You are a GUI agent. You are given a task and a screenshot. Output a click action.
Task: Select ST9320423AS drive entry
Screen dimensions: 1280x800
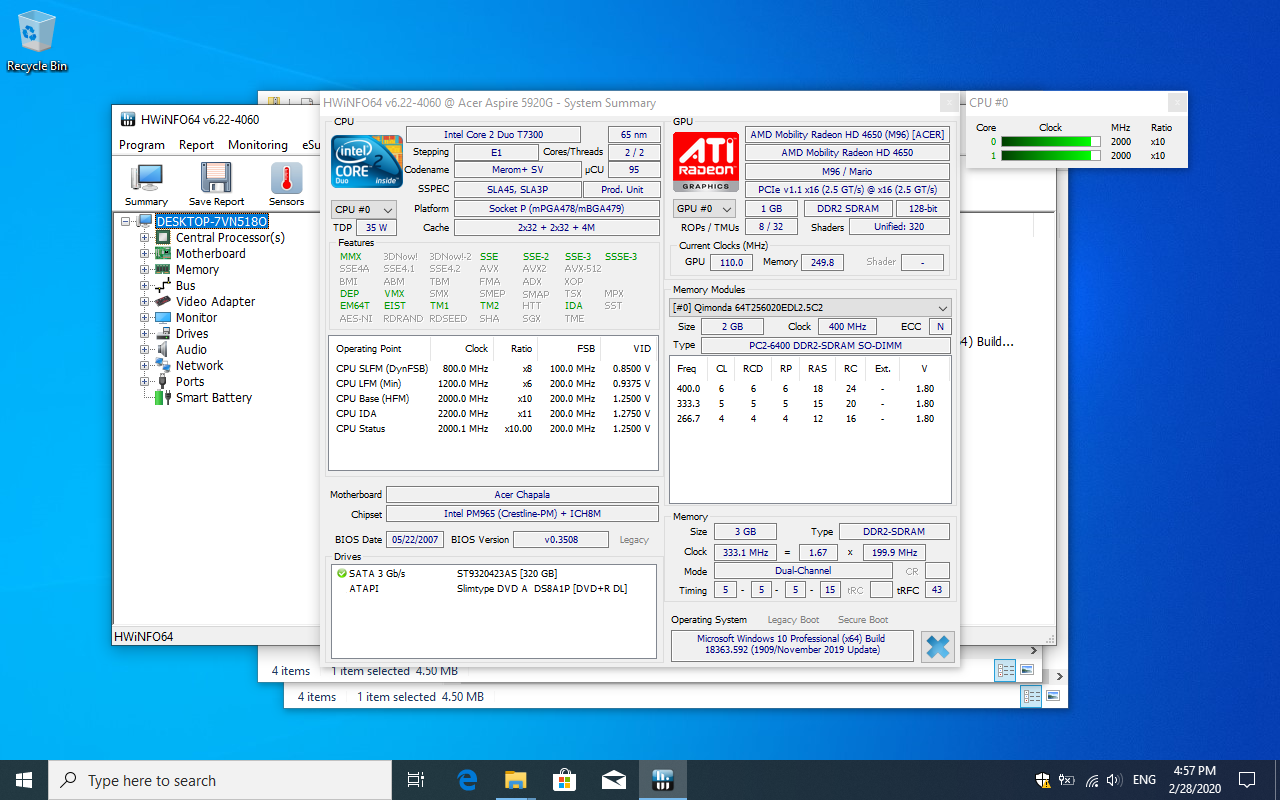tap(507, 574)
